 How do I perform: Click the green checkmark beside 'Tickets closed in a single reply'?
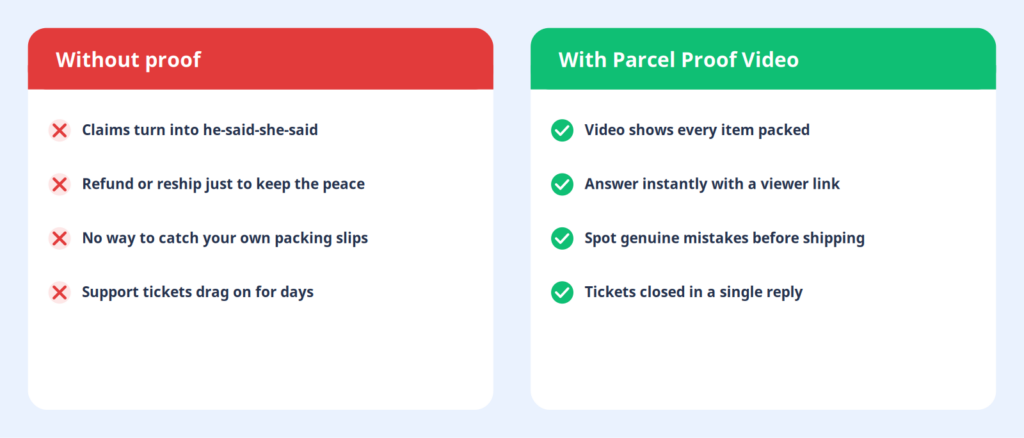click(562, 292)
